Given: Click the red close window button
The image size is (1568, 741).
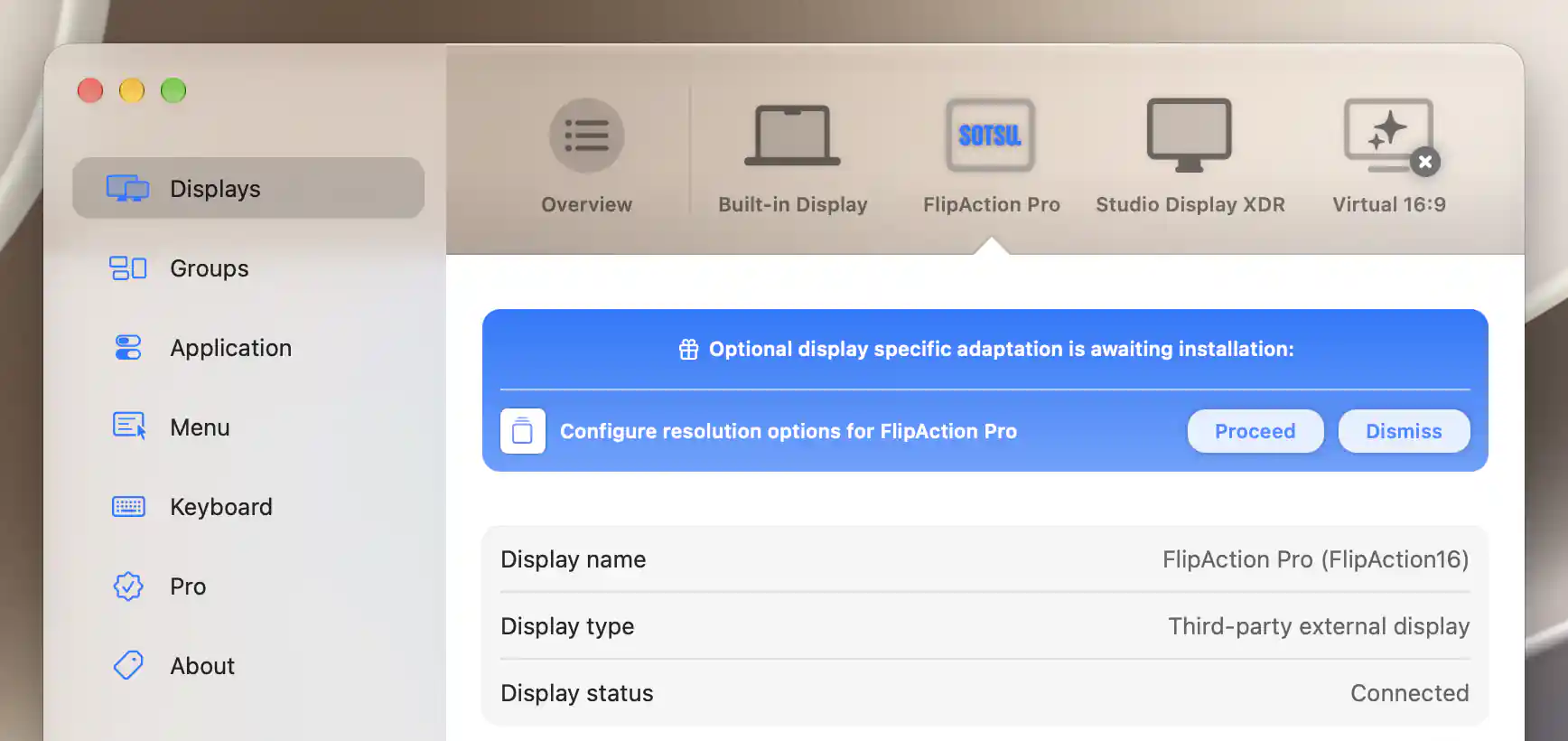Looking at the screenshot, I should [90, 90].
